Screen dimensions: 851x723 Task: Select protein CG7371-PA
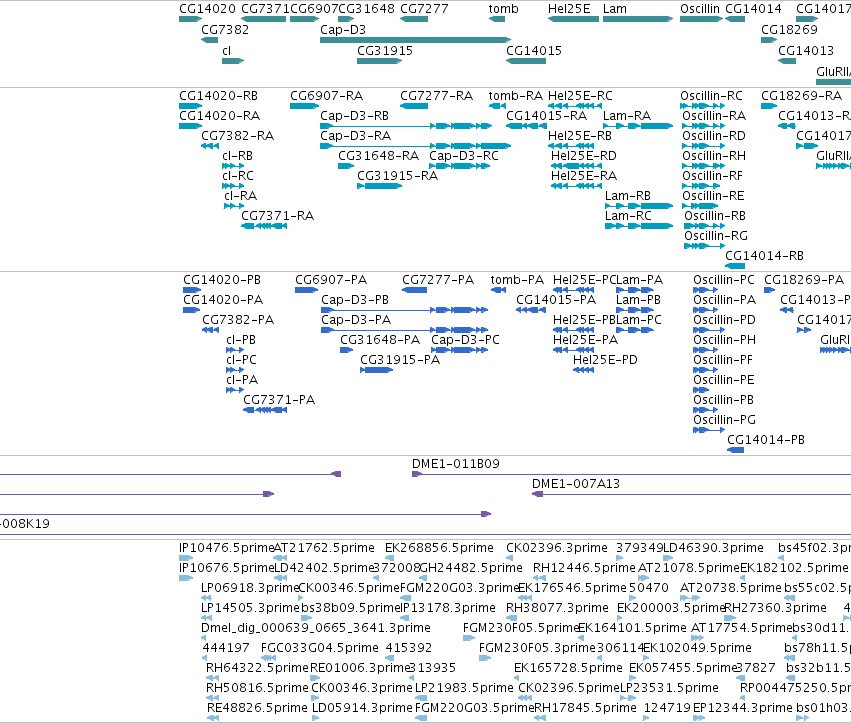tap(279, 400)
